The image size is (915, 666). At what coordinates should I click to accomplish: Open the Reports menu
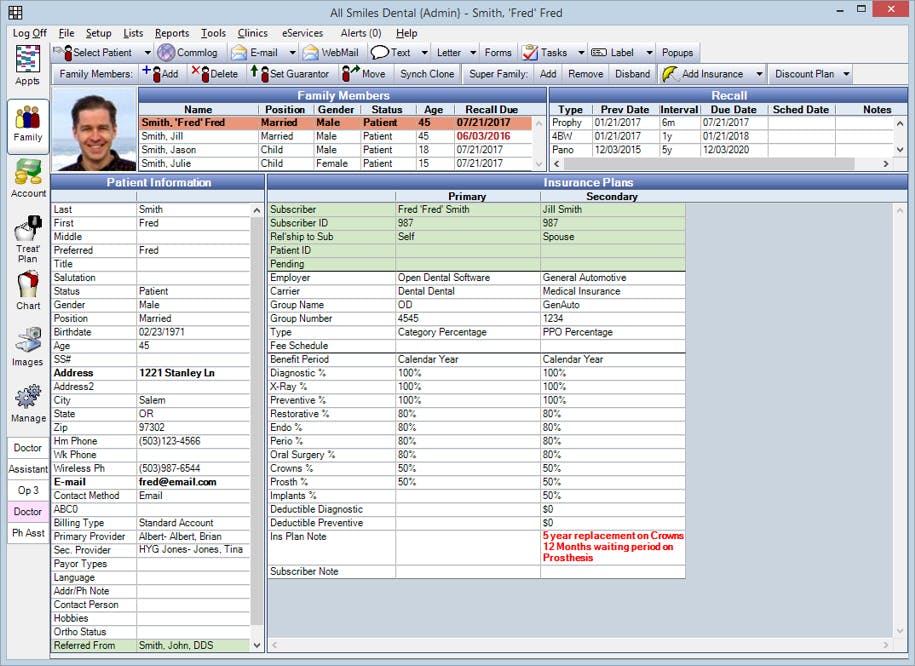click(172, 33)
